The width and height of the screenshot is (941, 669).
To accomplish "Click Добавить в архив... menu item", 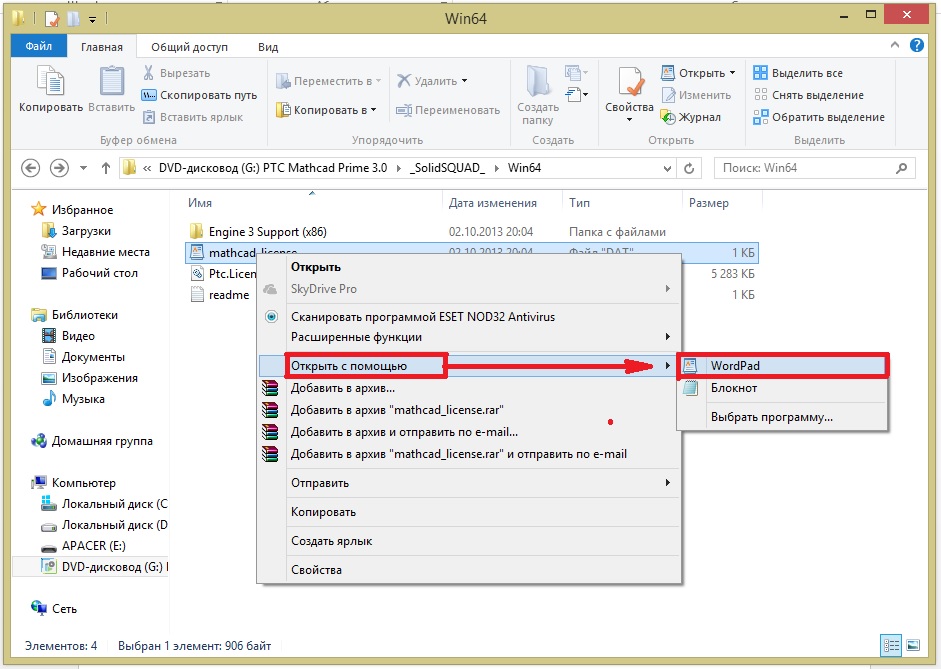I will [x=469, y=388].
